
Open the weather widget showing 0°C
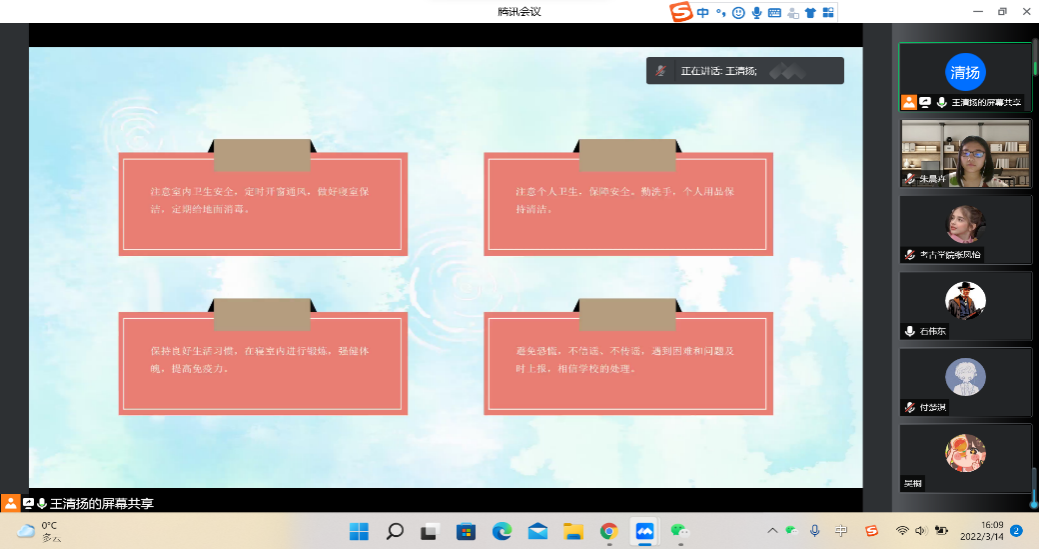pos(40,531)
